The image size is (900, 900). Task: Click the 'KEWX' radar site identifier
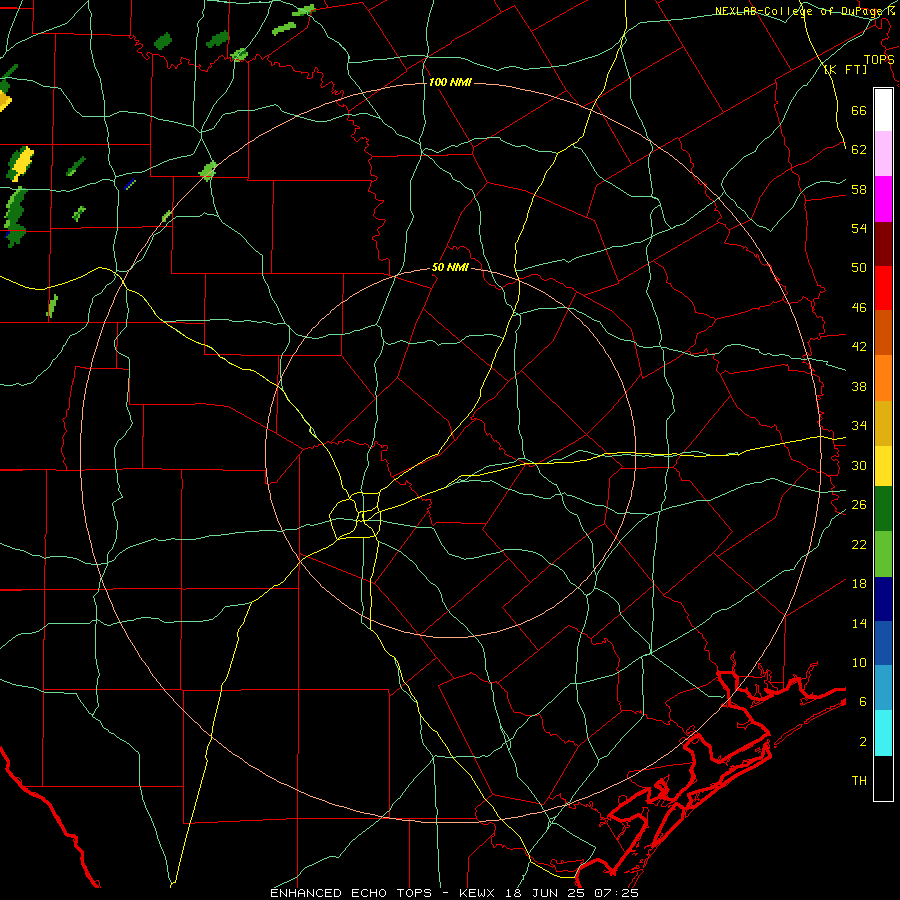click(x=478, y=893)
